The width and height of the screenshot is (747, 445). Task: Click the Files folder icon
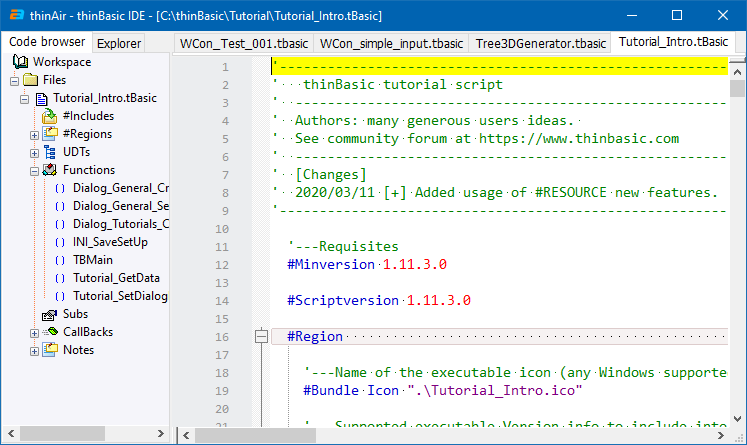[30, 80]
